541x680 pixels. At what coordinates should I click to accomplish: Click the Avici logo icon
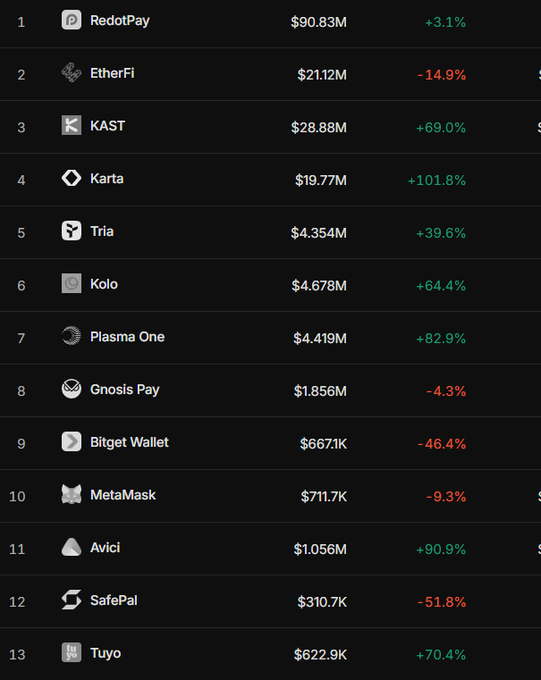(x=71, y=547)
